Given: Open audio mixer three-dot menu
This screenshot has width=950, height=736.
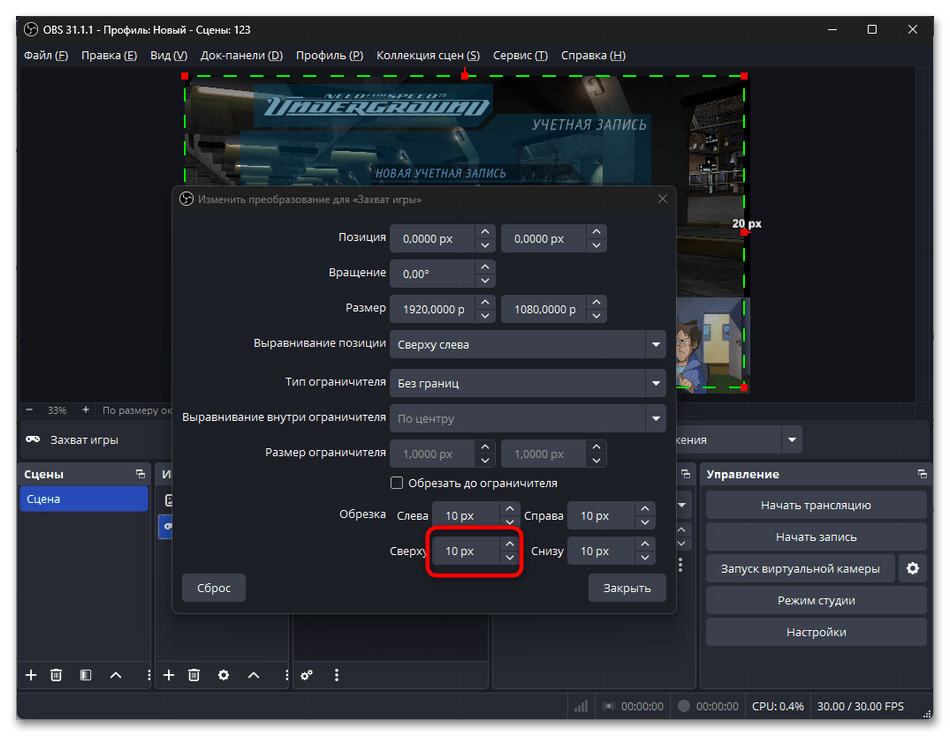Looking at the screenshot, I should pyautogui.click(x=337, y=675).
